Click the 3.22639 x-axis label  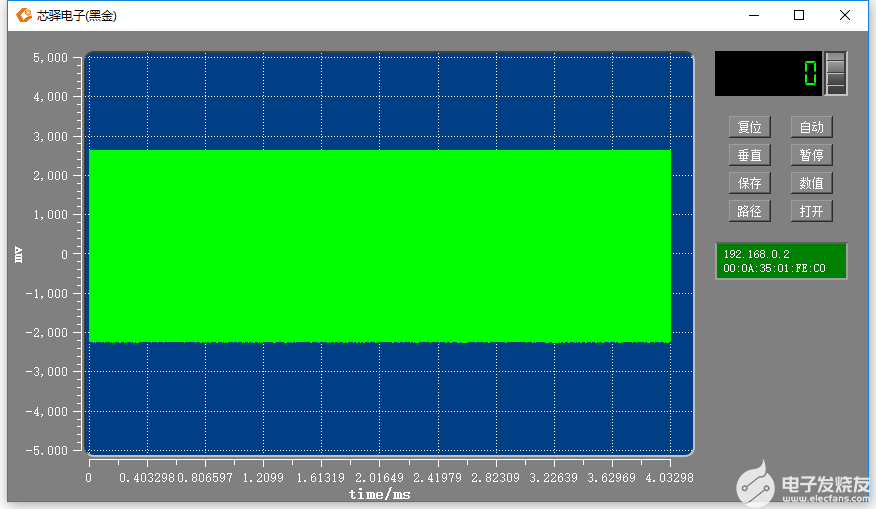pos(553,478)
